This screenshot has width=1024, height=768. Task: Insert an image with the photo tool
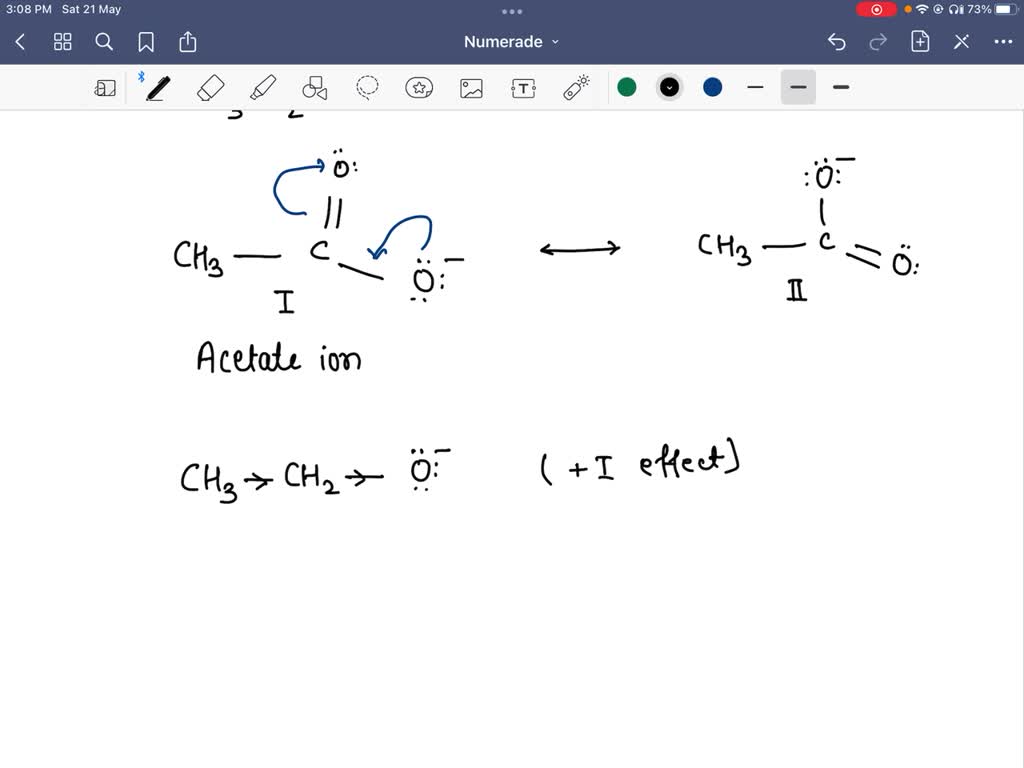point(471,87)
